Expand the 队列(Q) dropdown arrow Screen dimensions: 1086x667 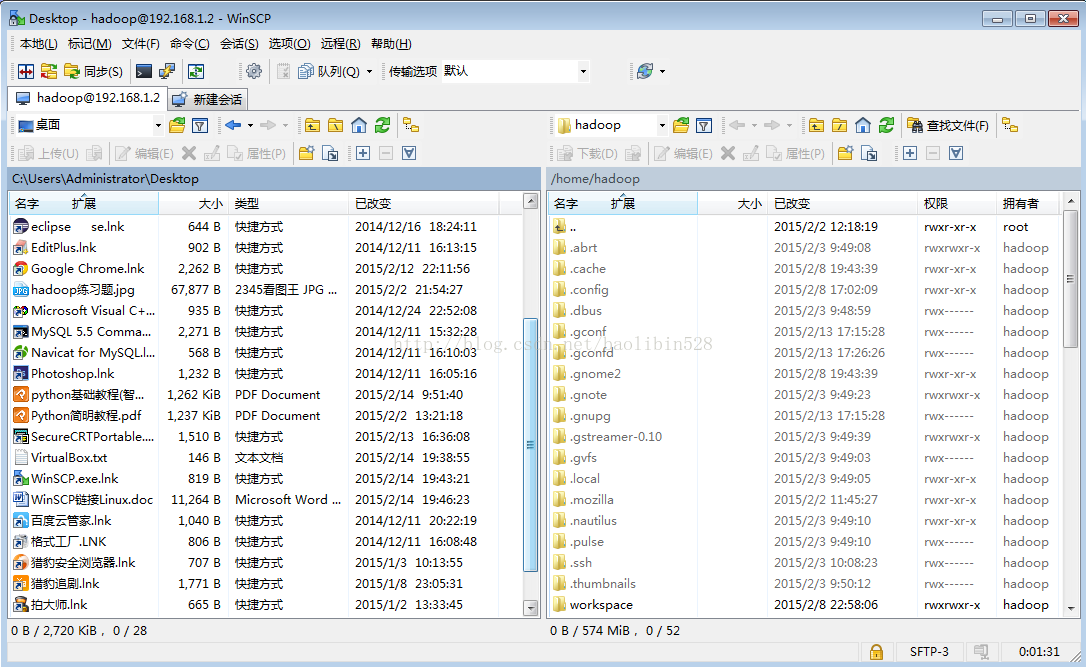(369, 71)
